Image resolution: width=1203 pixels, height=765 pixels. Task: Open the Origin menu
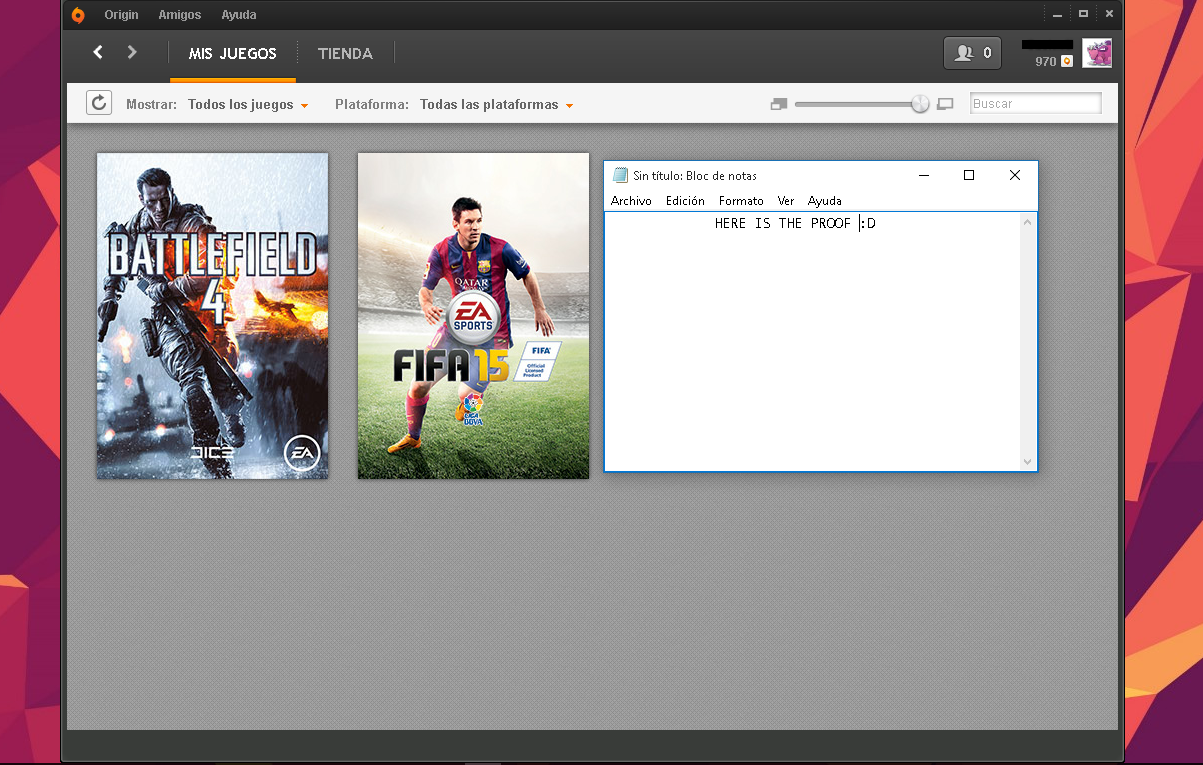coord(121,15)
